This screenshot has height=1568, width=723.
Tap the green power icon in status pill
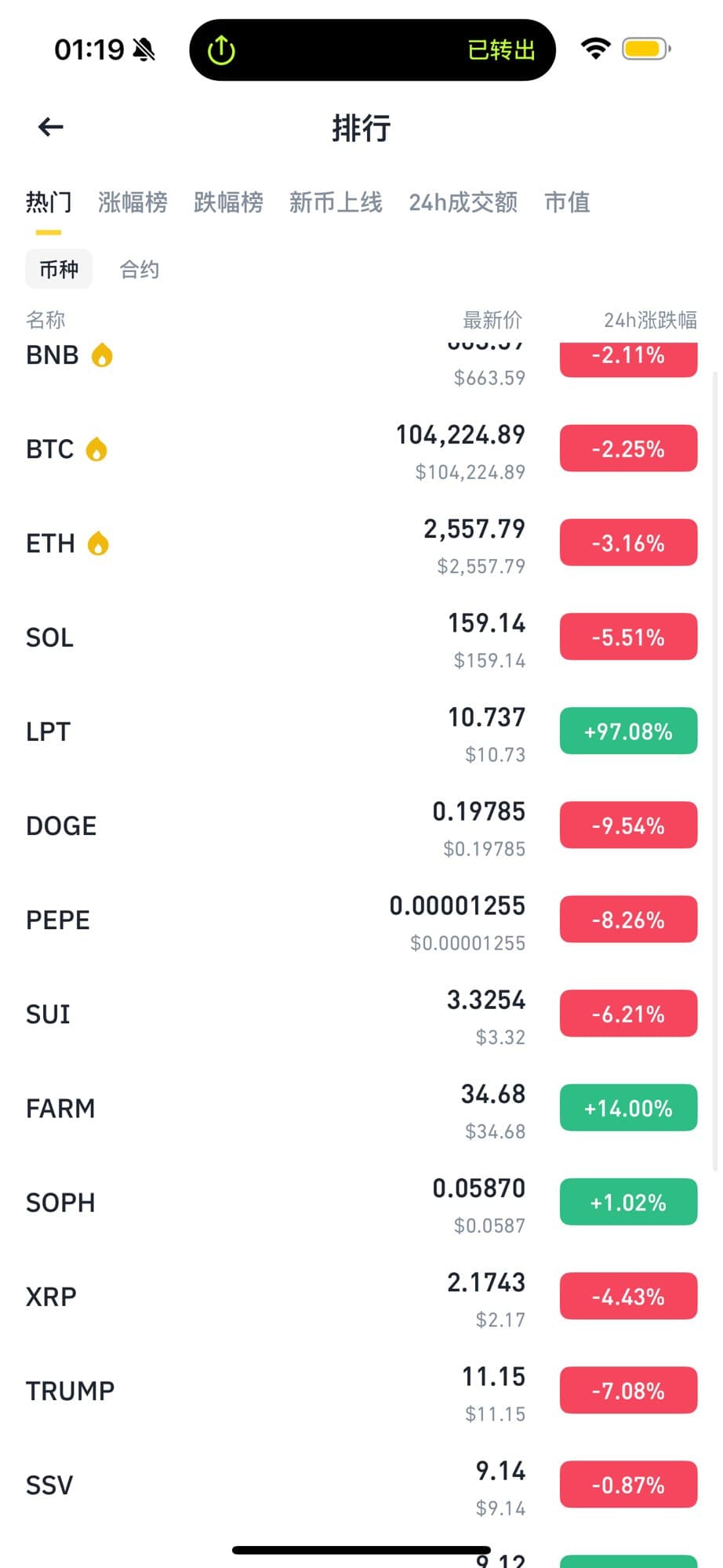coord(221,50)
